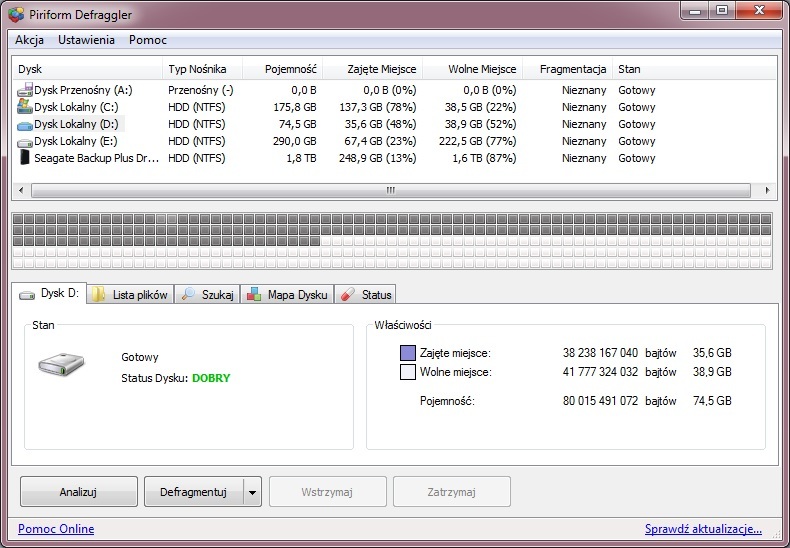Click the folder icon on Lista plików tab

98,295
